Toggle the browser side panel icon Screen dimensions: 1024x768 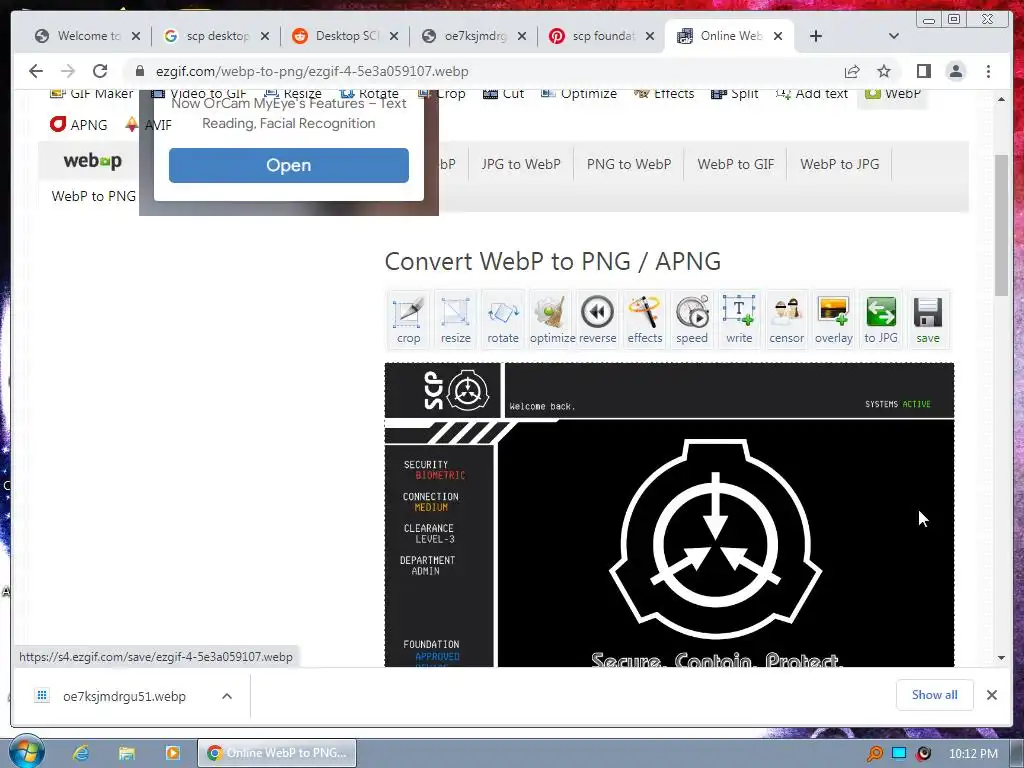pyautogui.click(x=923, y=71)
